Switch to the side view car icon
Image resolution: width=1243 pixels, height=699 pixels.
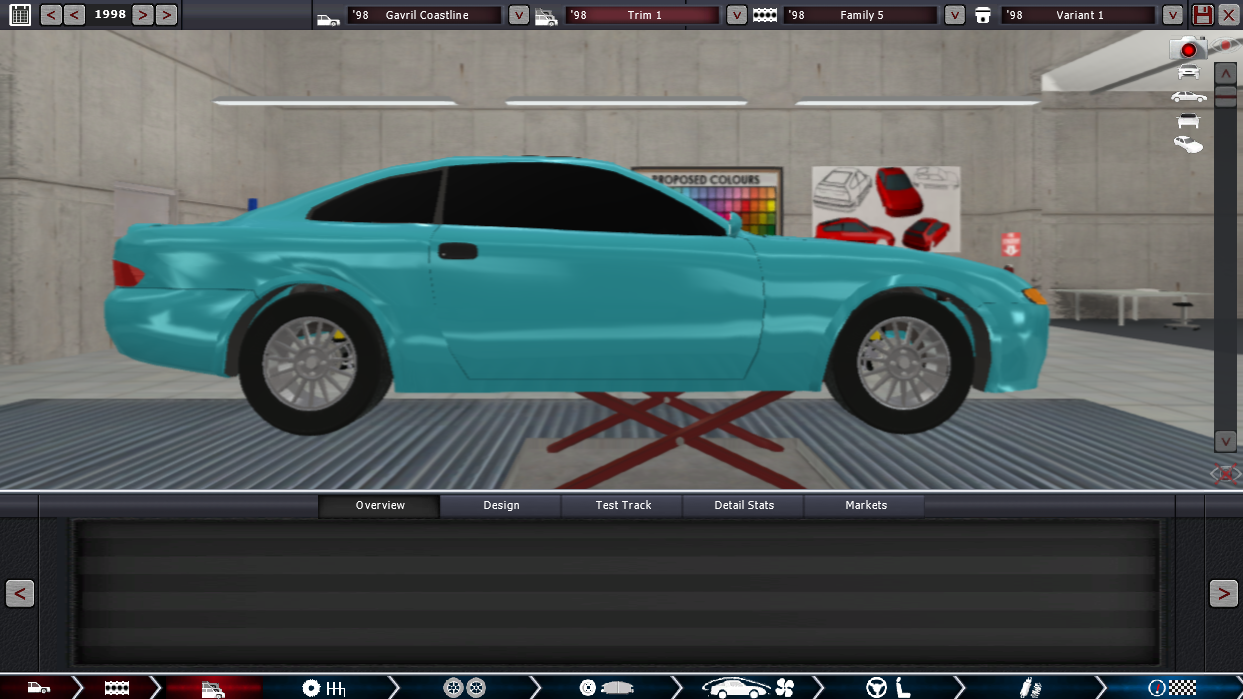tap(1188, 96)
